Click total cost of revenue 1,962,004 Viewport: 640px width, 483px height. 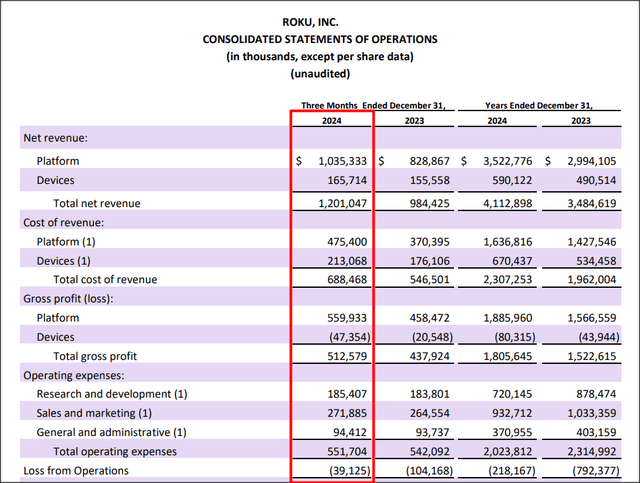(591, 280)
